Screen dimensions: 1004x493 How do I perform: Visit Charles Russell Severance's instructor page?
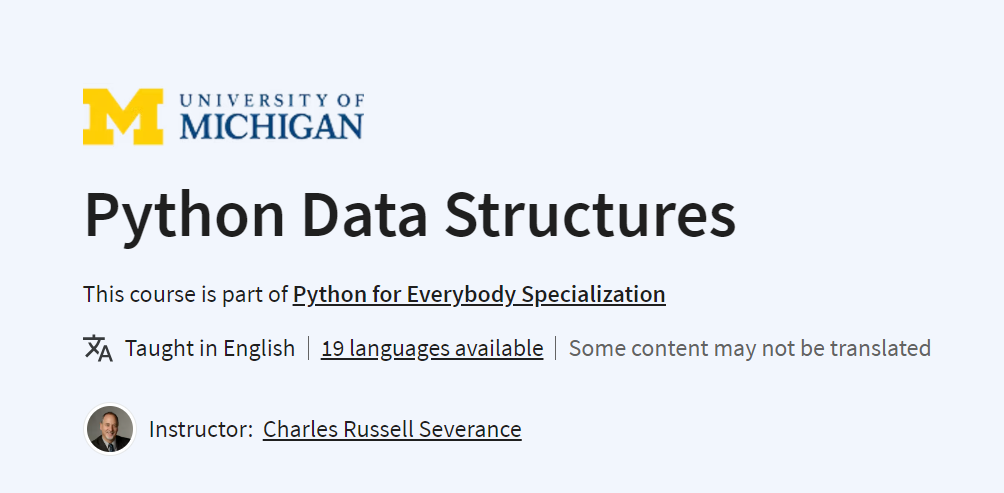click(x=392, y=429)
